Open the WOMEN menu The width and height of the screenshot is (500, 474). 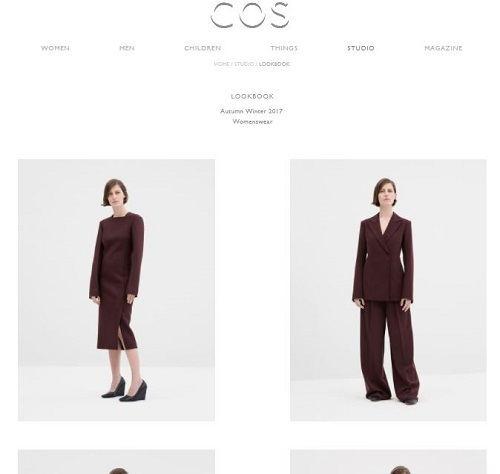[x=55, y=48]
